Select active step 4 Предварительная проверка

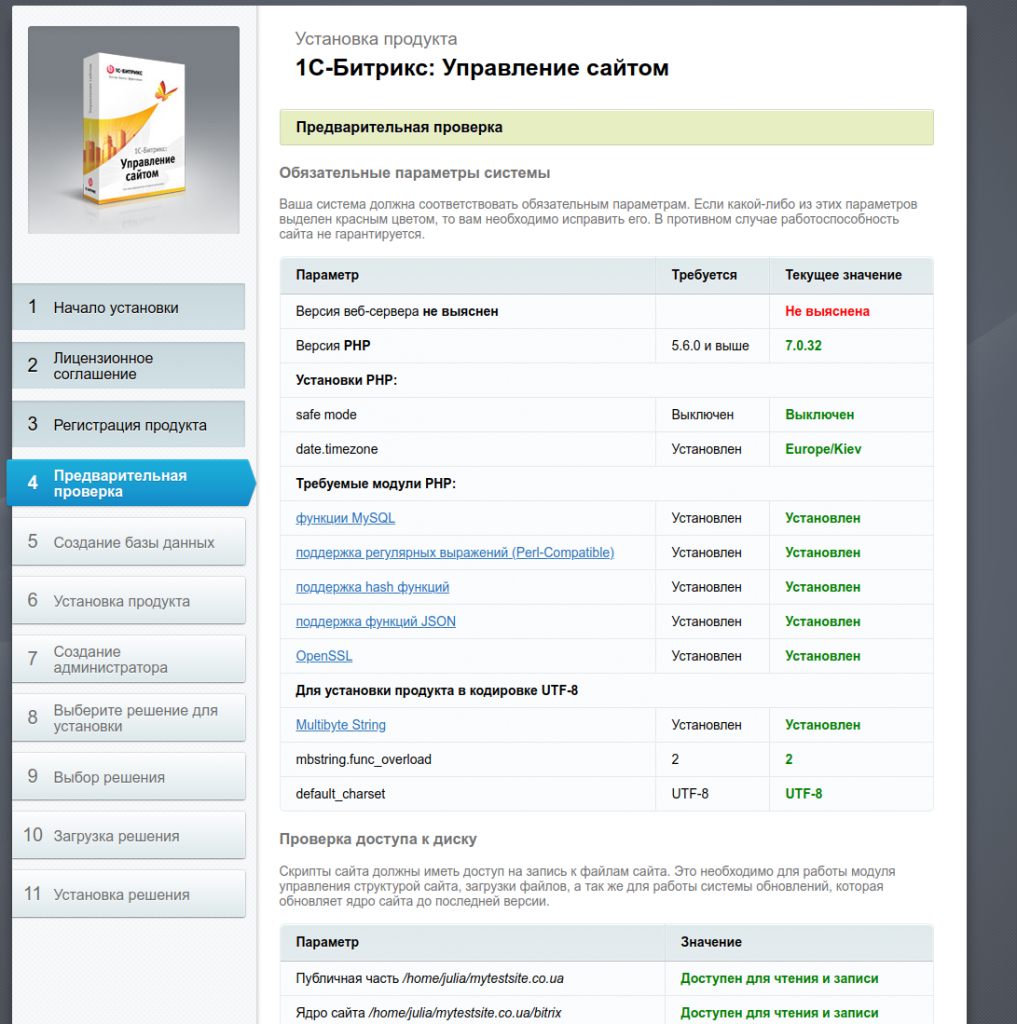pos(131,483)
